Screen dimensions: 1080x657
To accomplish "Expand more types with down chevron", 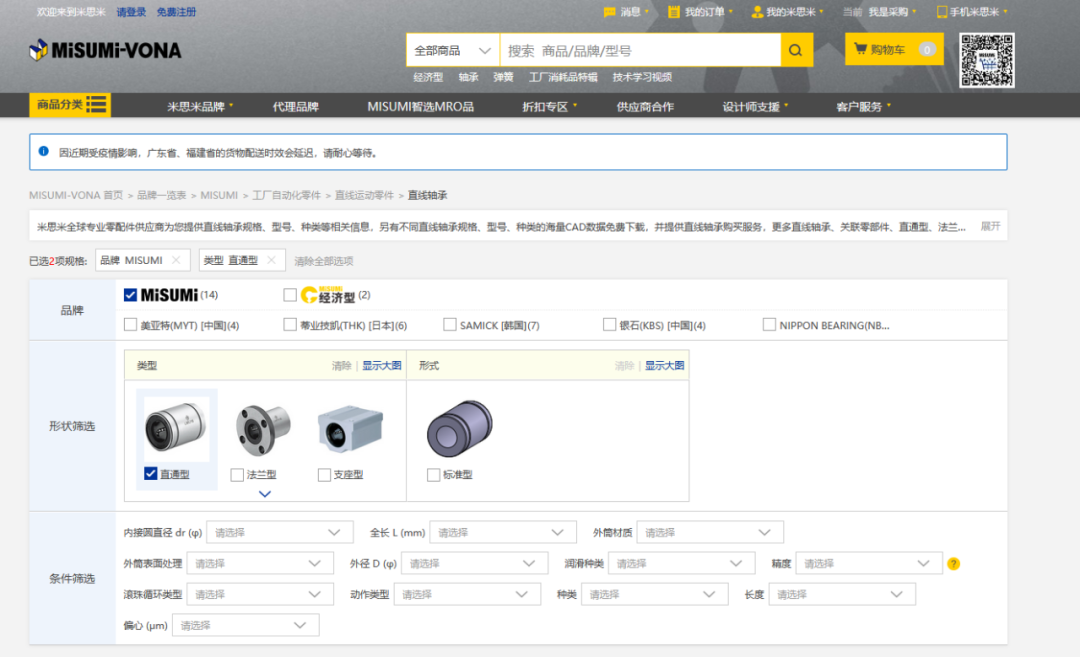I will [264, 494].
